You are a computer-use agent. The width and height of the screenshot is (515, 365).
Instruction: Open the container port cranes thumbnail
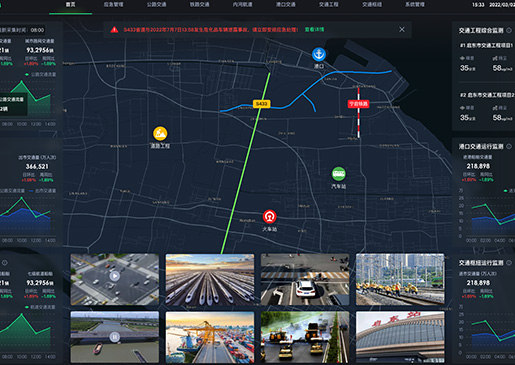pyautogui.click(x=210, y=337)
